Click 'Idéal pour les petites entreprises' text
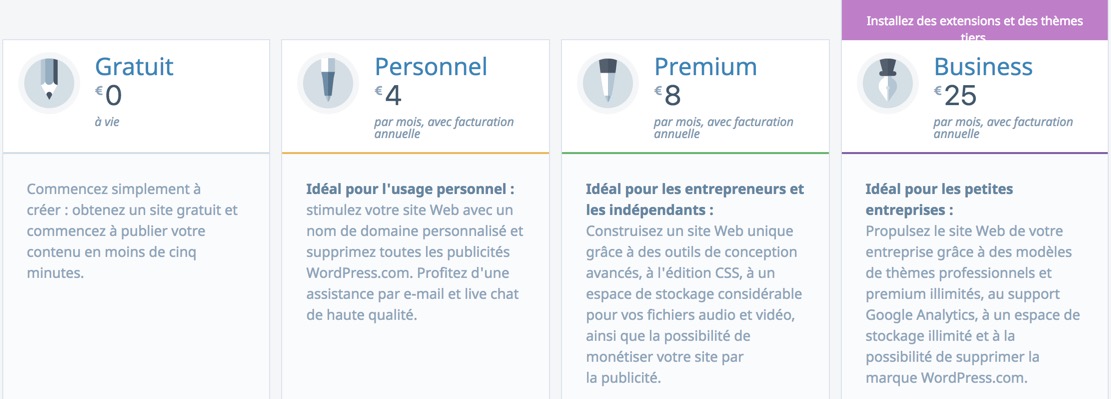This screenshot has width=1111, height=399. (x=940, y=200)
